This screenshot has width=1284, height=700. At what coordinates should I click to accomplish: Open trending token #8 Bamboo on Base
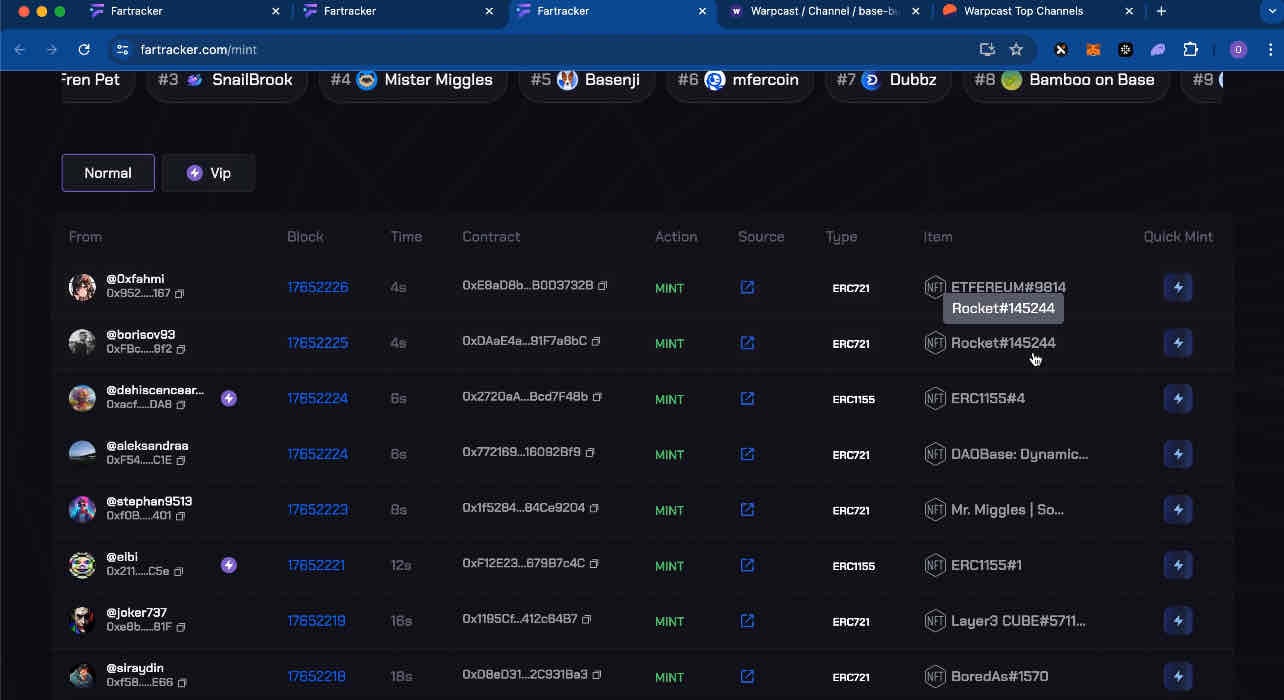[x=1066, y=80]
